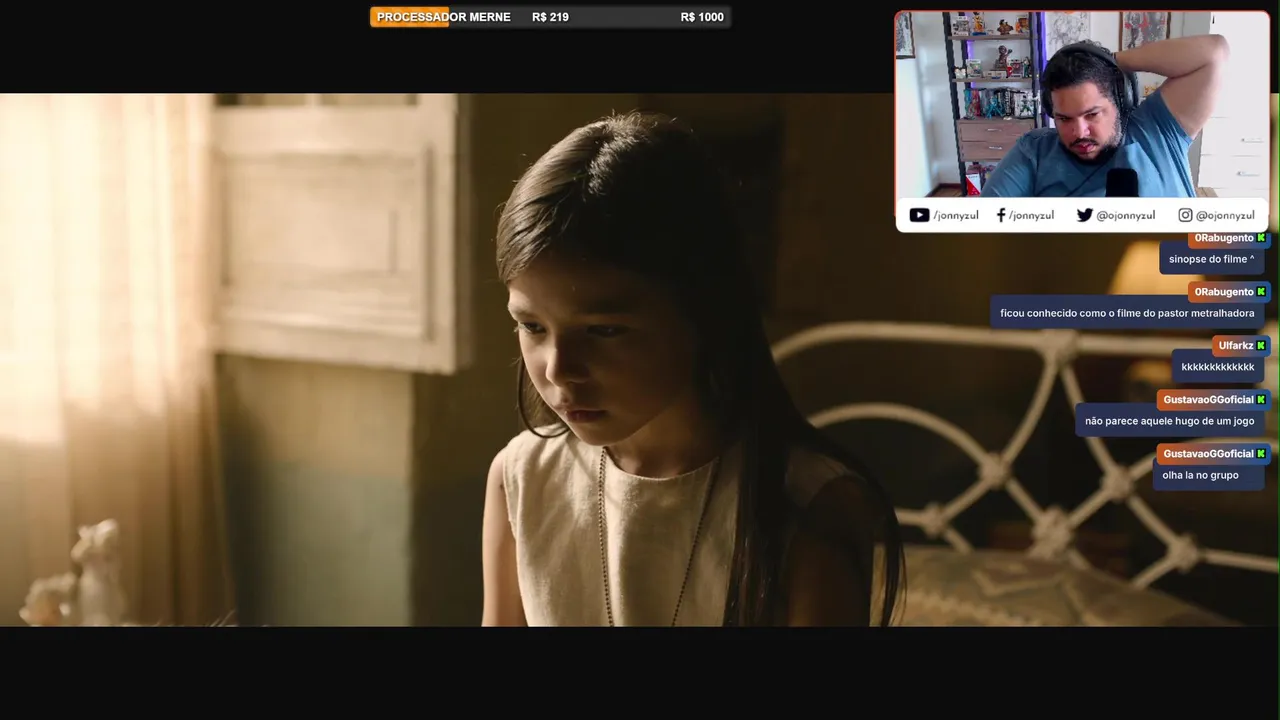1280x720 pixels.
Task: Click ORabugento name above 'sinopse do filme'
Action: click(x=1224, y=238)
